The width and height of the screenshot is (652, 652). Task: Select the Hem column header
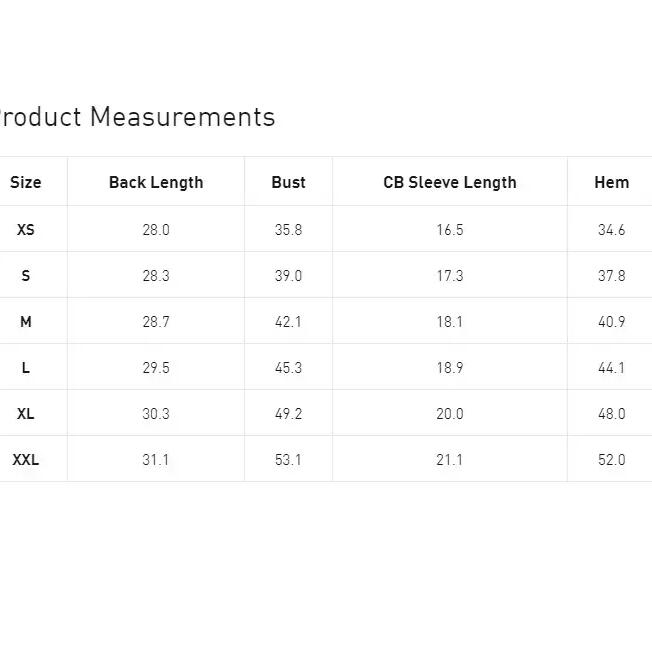point(611,182)
